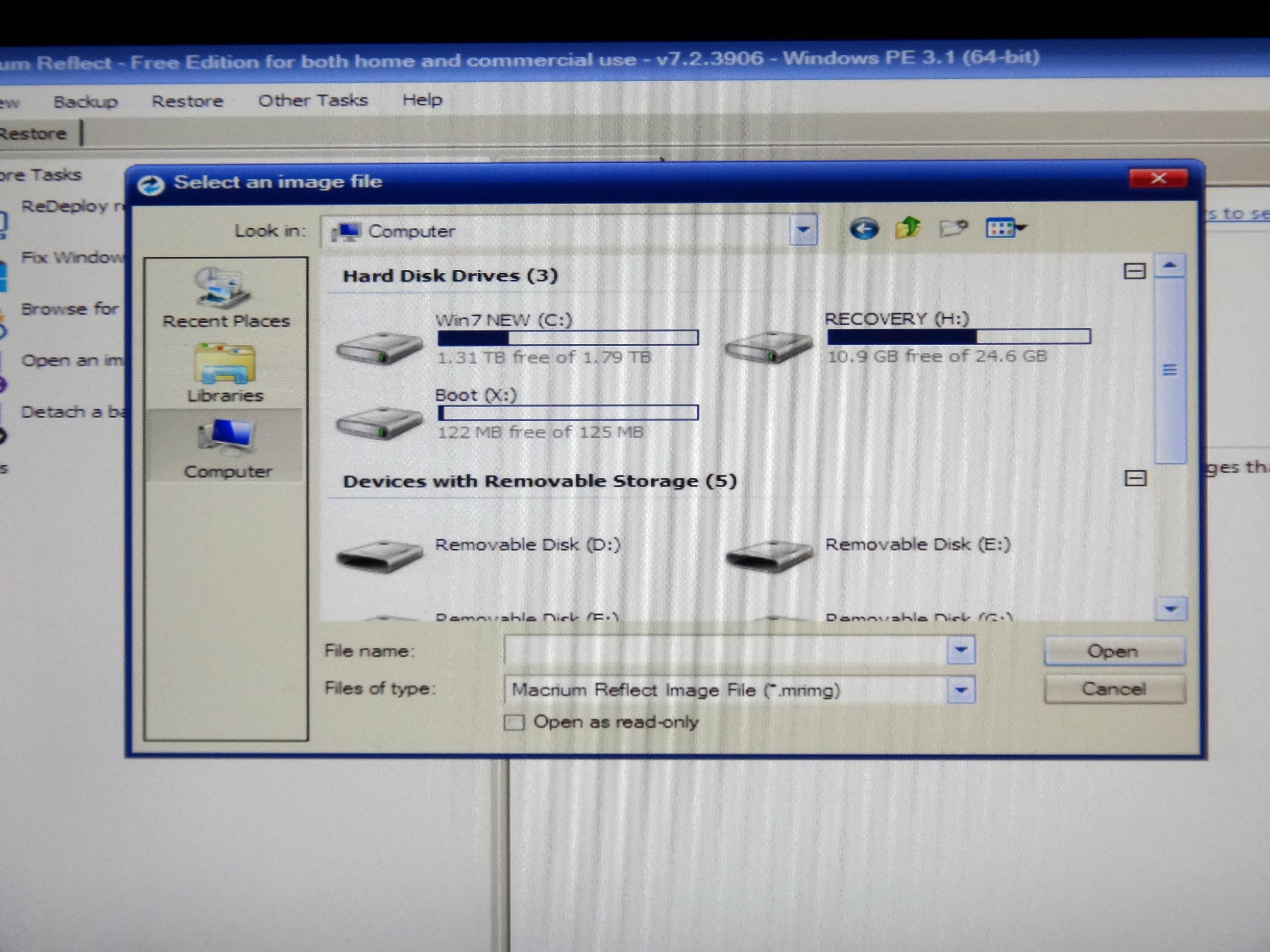Tick the Open as read-only checkbox
1270x952 pixels.
[514, 722]
